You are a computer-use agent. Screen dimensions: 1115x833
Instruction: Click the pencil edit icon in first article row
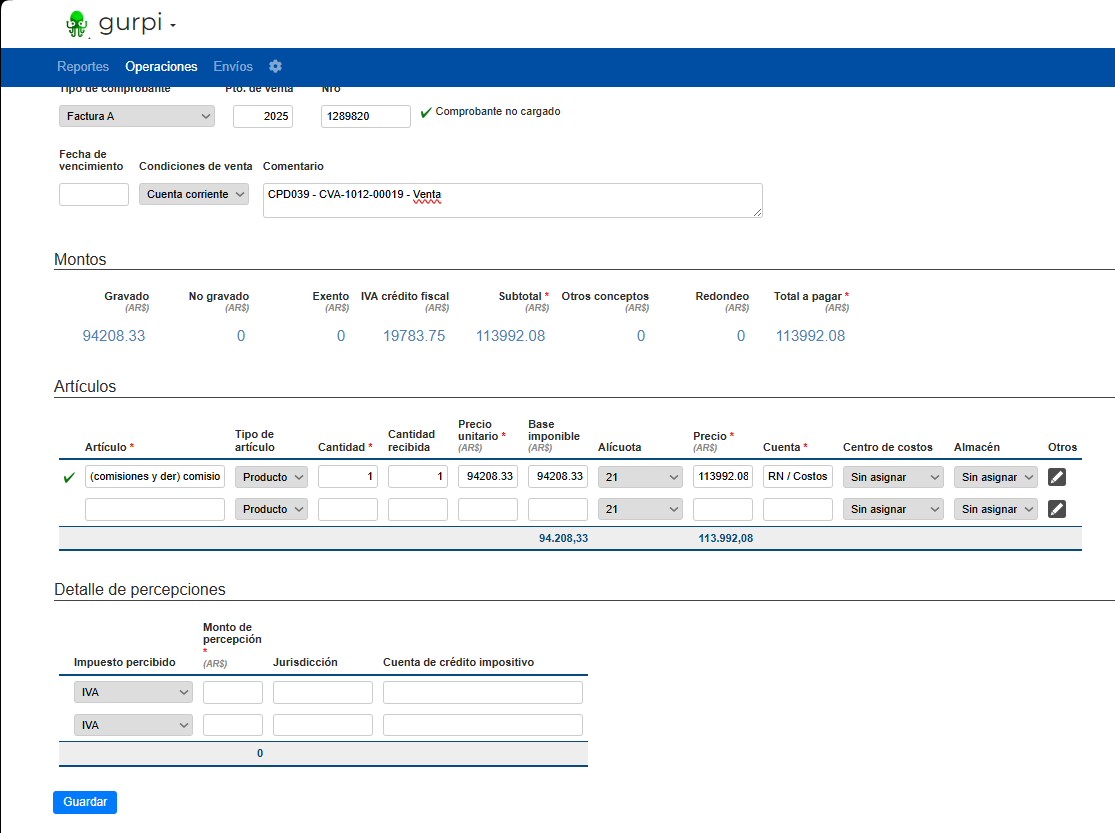(x=1057, y=477)
